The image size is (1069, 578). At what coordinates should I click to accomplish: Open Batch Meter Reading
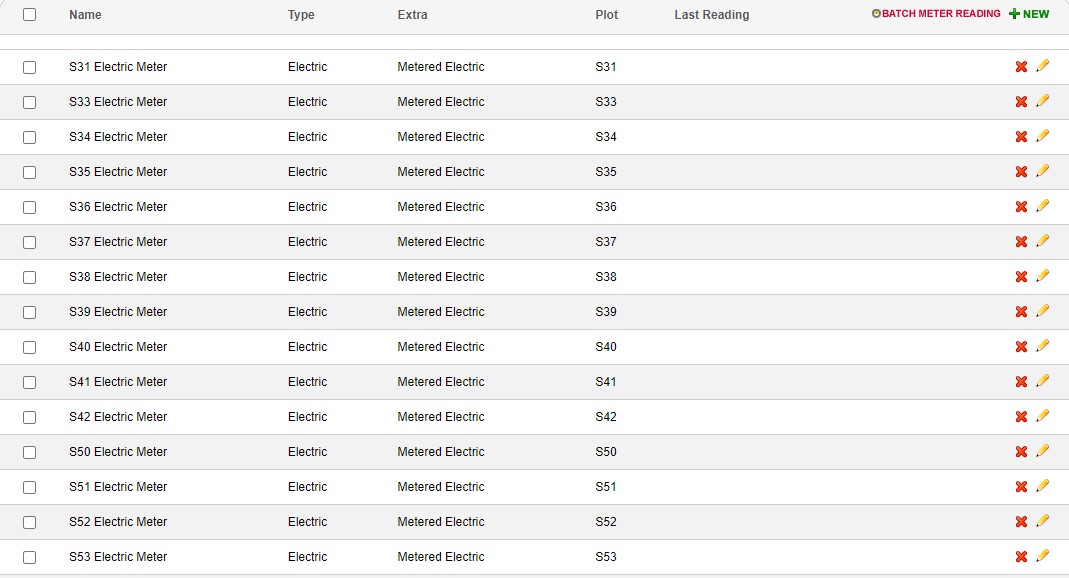936,14
